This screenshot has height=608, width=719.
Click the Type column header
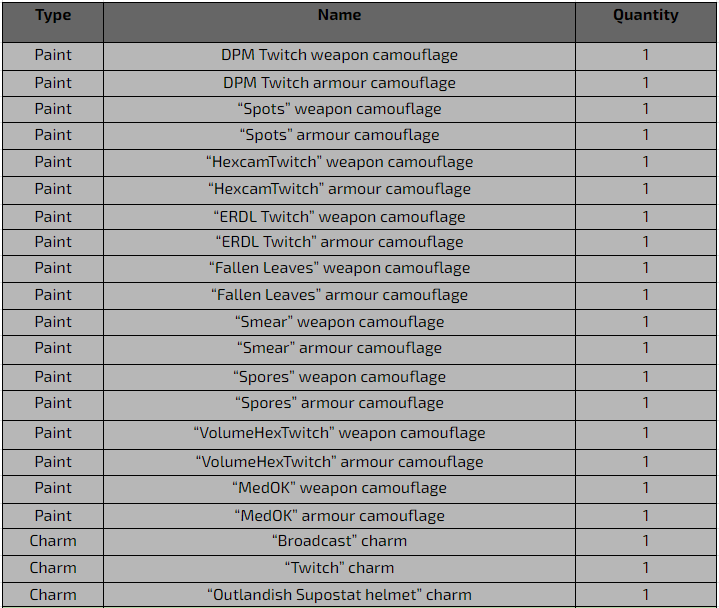[53, 15]
